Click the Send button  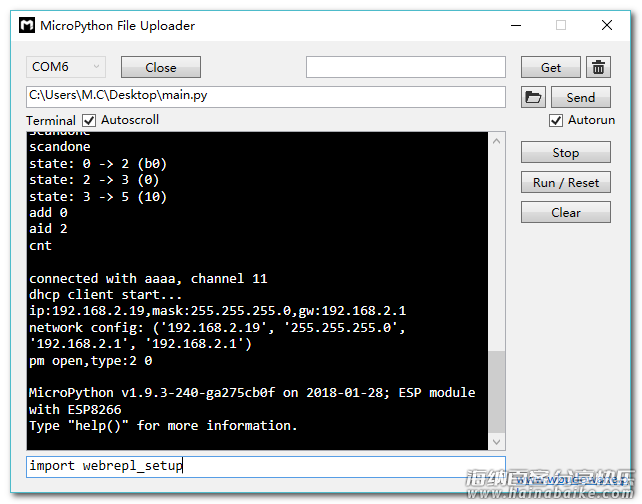tap(581, 97)
